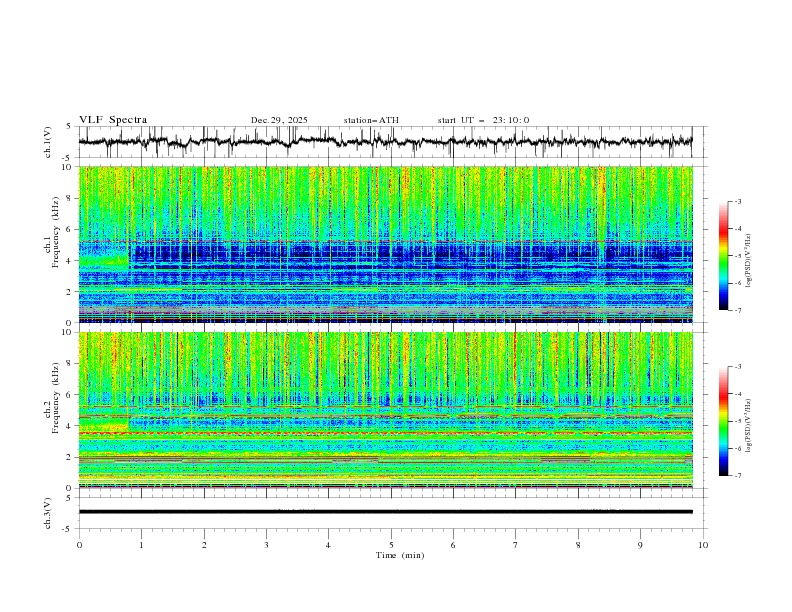Click time axis tick label "8"
This screenshot has width=792, height=612.
pyautogui.click(x=578, y=545)
